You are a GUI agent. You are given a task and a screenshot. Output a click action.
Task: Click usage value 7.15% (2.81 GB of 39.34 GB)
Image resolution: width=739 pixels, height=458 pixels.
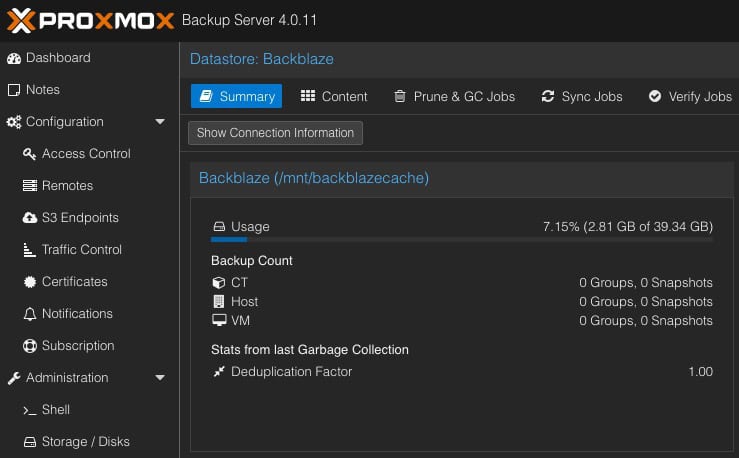[x=628, y=227]
